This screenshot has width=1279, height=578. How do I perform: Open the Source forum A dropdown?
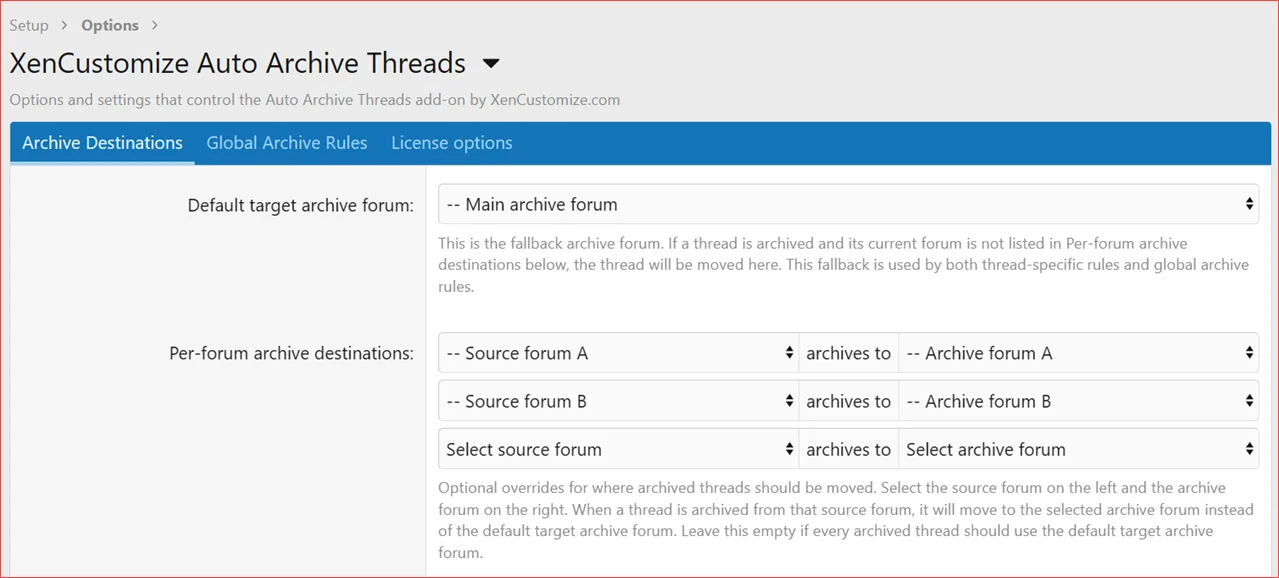click(618, 353)
